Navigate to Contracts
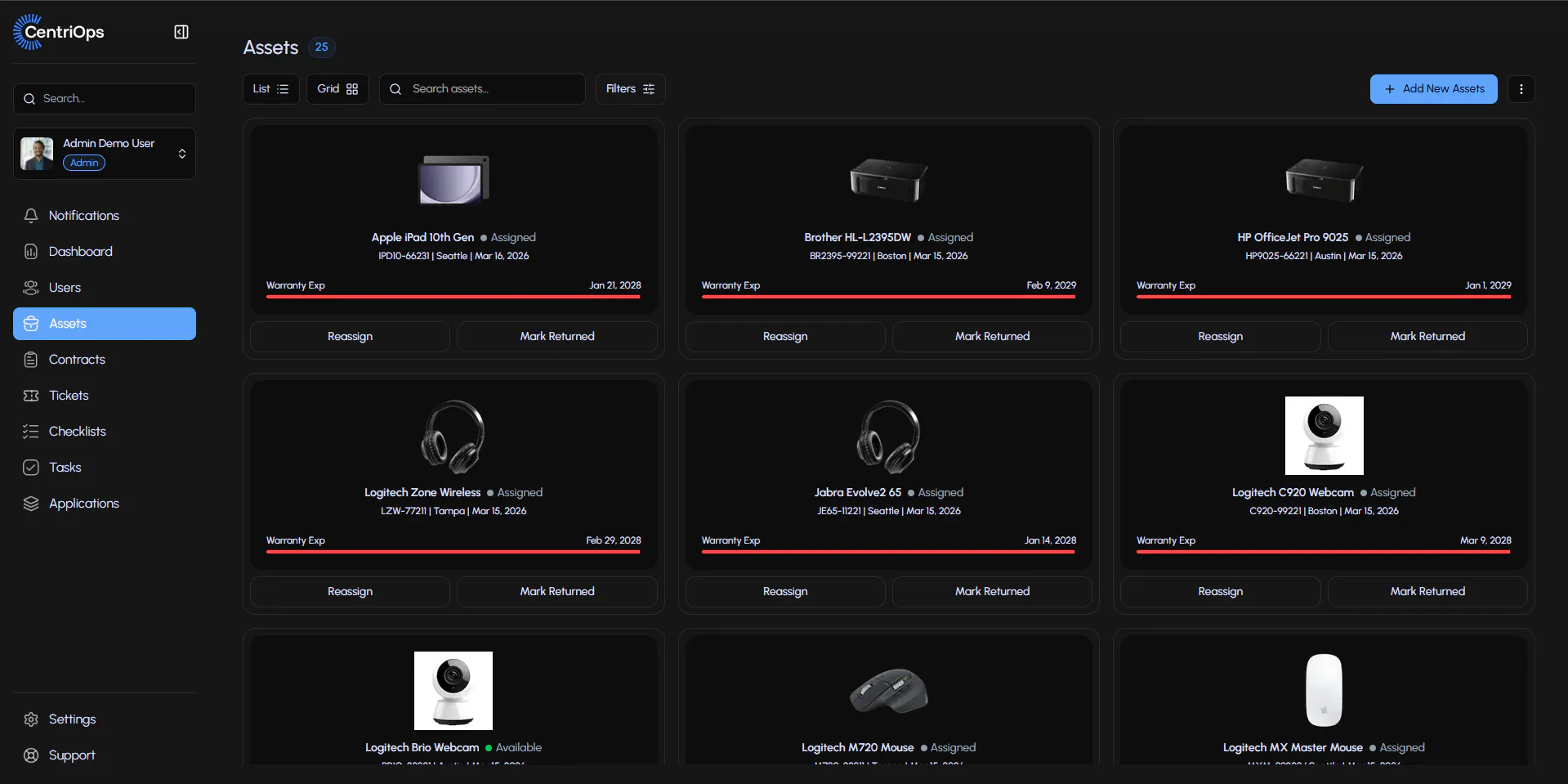The image size is (1568, 784). pos(105,360)
